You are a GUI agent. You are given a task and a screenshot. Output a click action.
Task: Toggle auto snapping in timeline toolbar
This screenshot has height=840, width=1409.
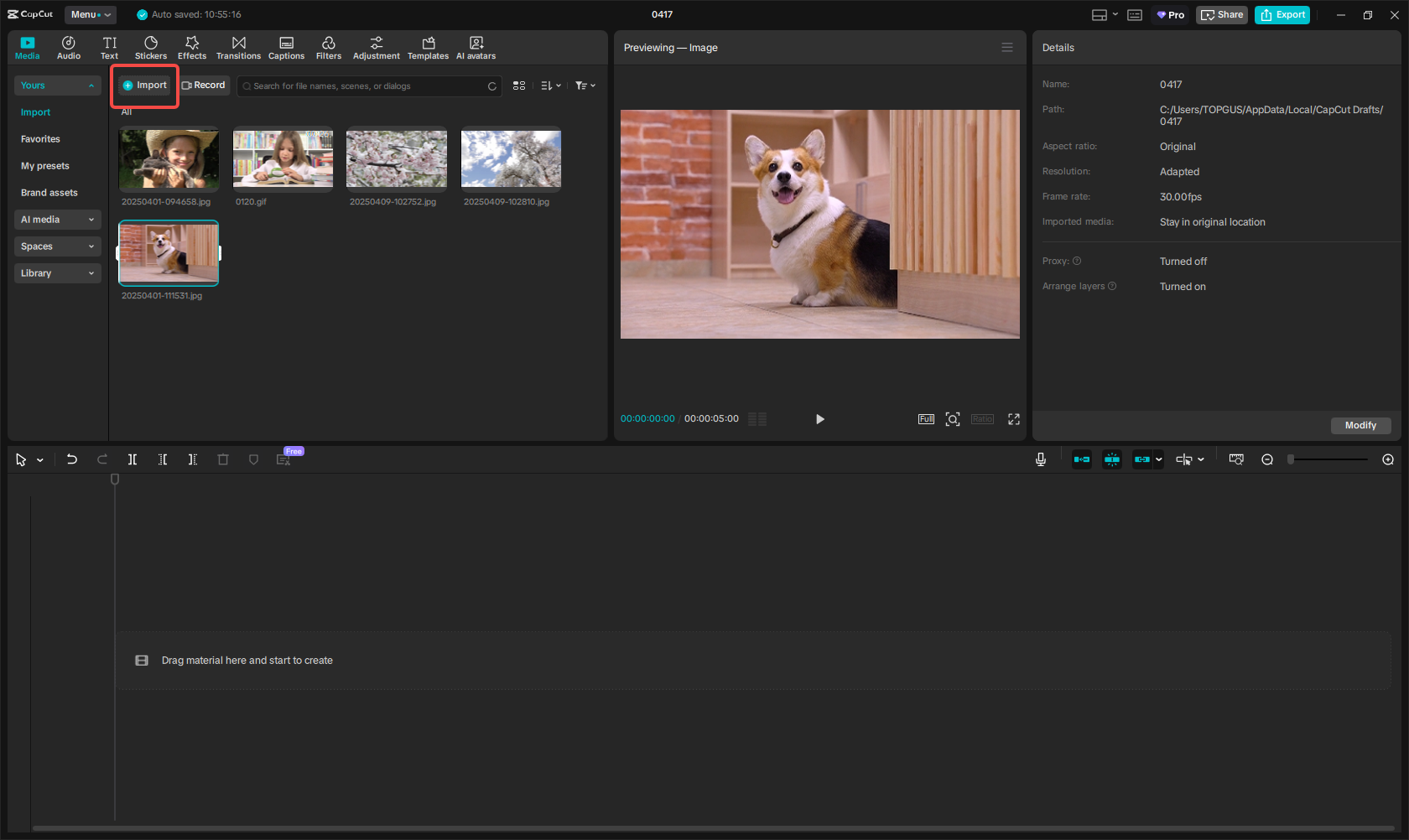tap(1112, 459)
